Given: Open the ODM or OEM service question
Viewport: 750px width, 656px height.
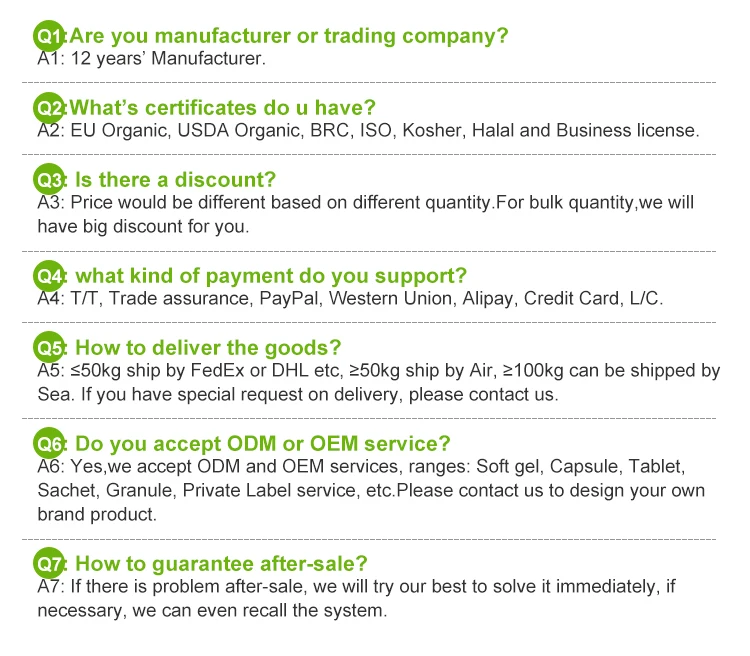Looking at the screenshot, I should 263,444.
